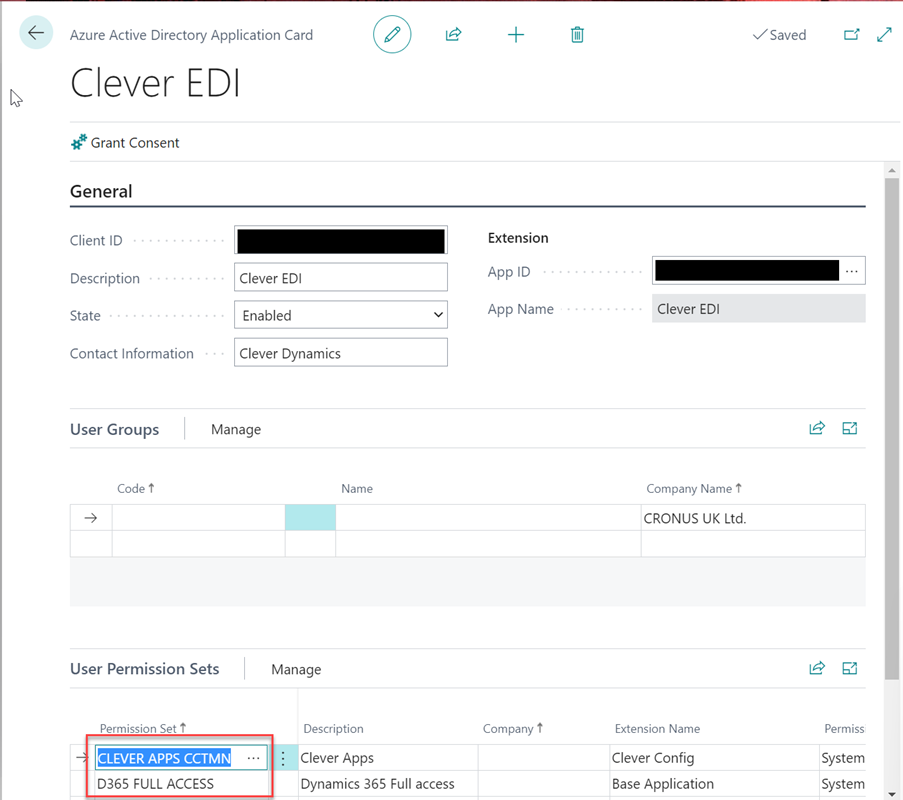The width and height of the screenshot is (903, 800).
Task: Open the Permission Set lookup ellipsis
Action: (253, 758)
